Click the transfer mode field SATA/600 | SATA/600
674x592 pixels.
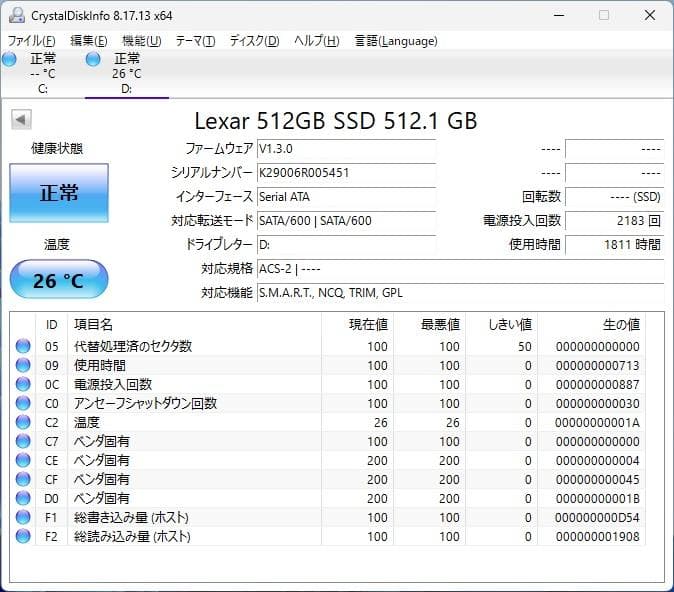coord(346,221)
